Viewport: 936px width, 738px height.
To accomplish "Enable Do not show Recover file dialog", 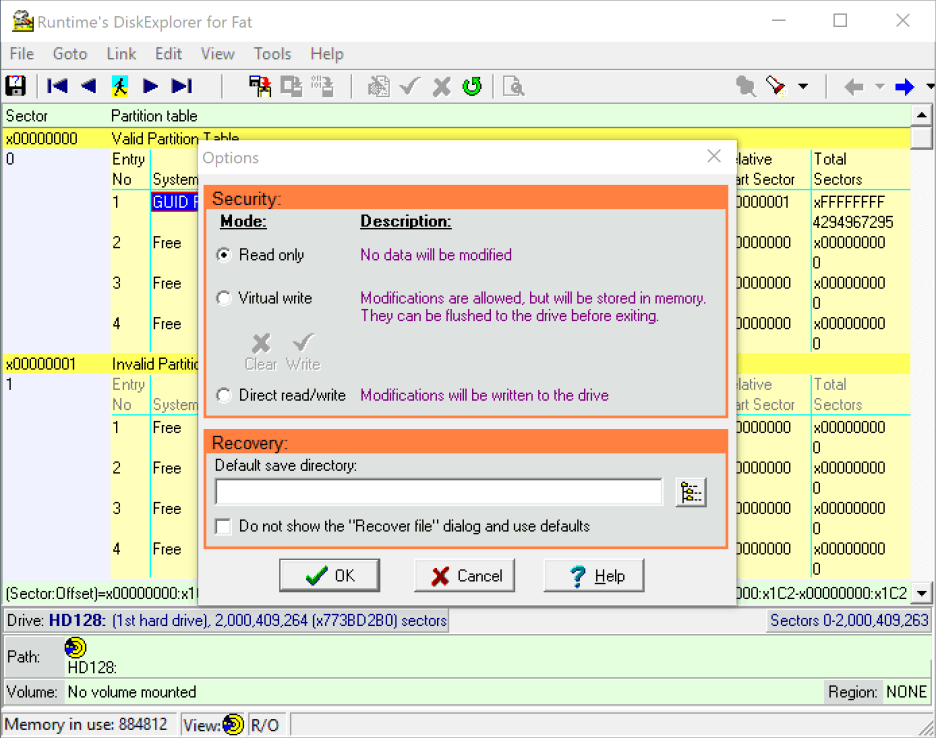I will pos(224,526).
